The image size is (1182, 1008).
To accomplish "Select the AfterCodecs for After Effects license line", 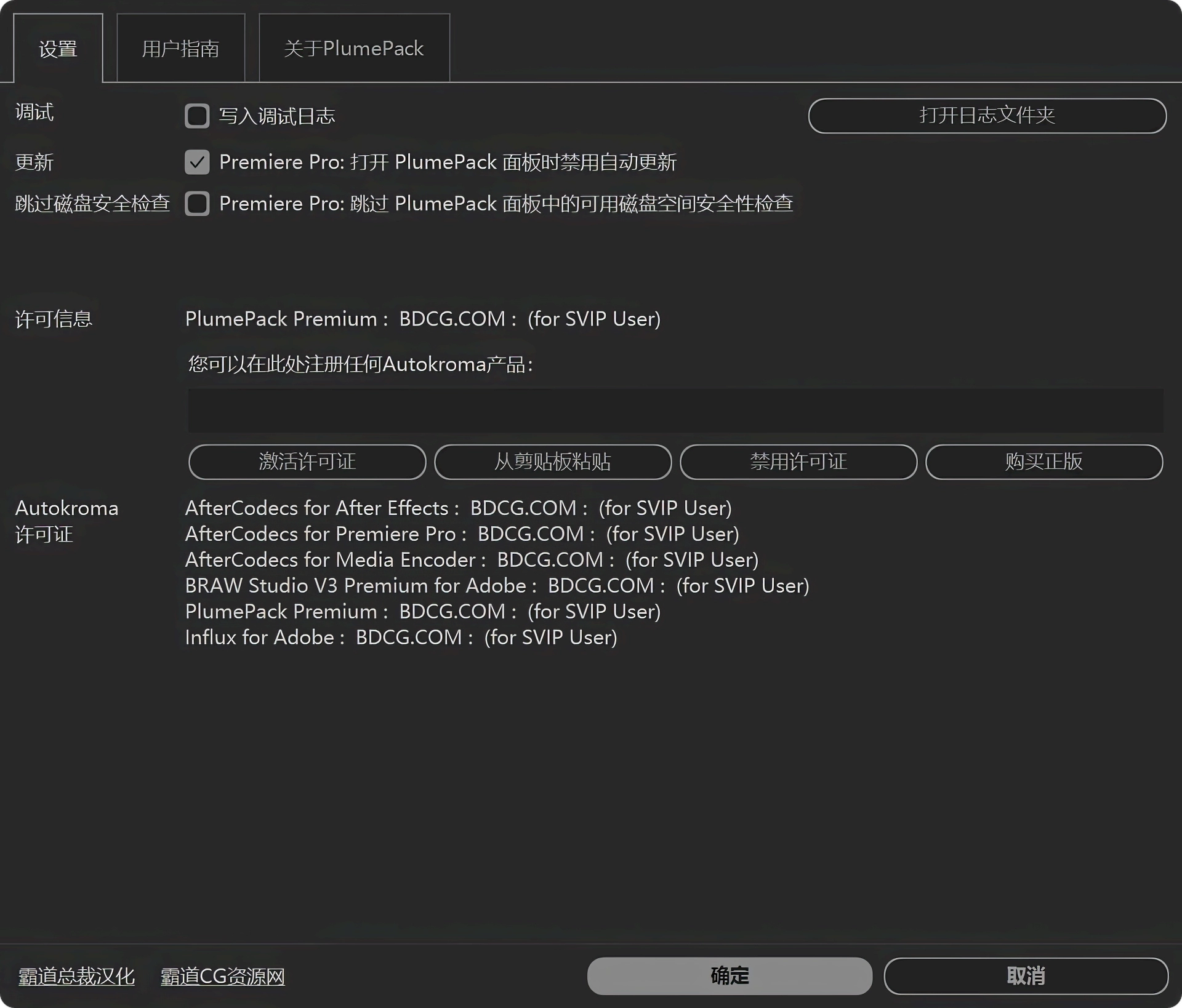I will (x=459, y=508).
